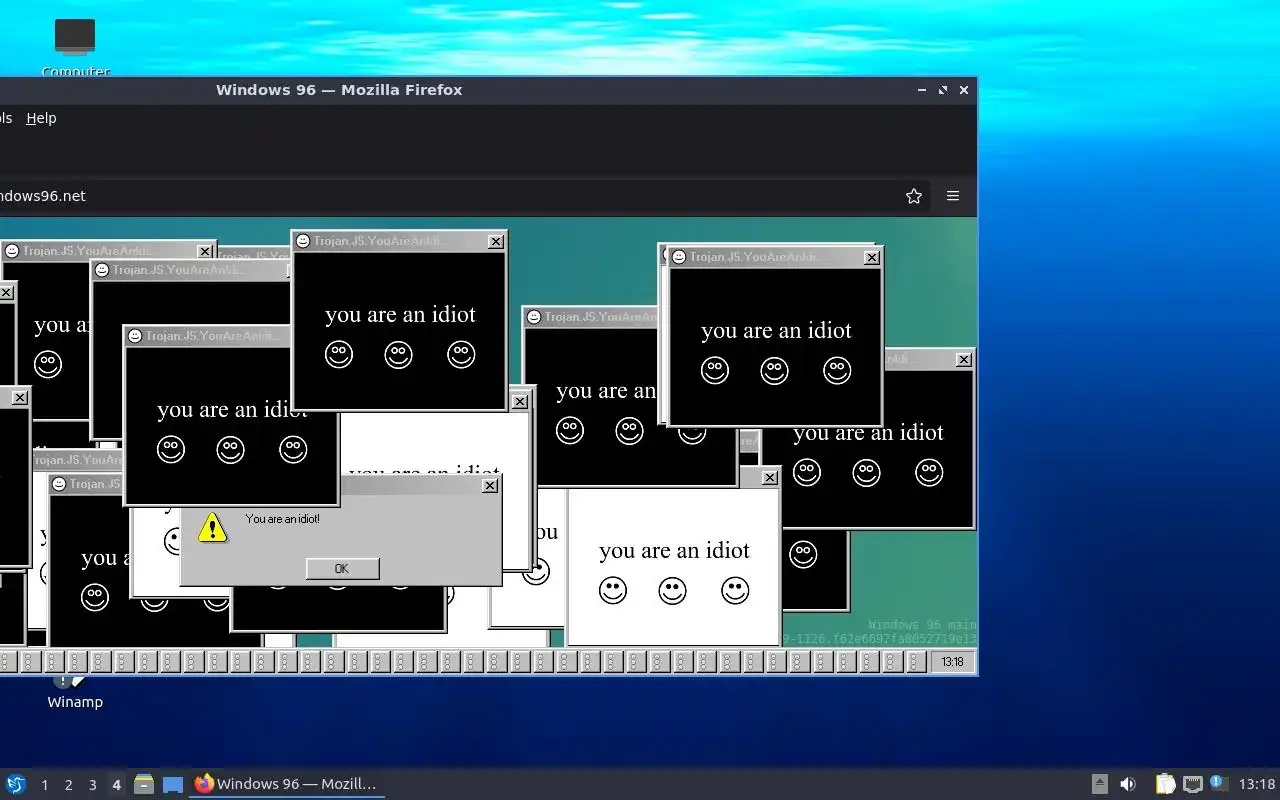Close the black popup touching Firefox's right edge
This screenshot has height=800, width=1280.
click(x=964, y=359)
